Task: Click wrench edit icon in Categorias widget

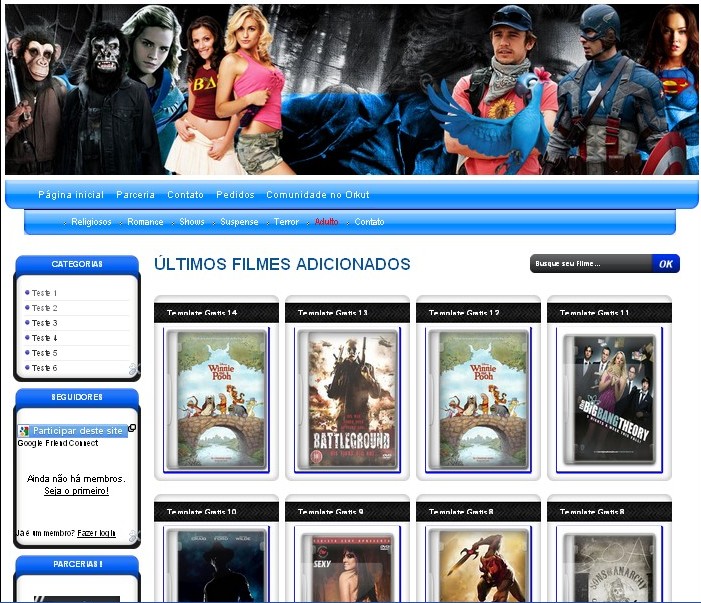Action: pos(134,369)
